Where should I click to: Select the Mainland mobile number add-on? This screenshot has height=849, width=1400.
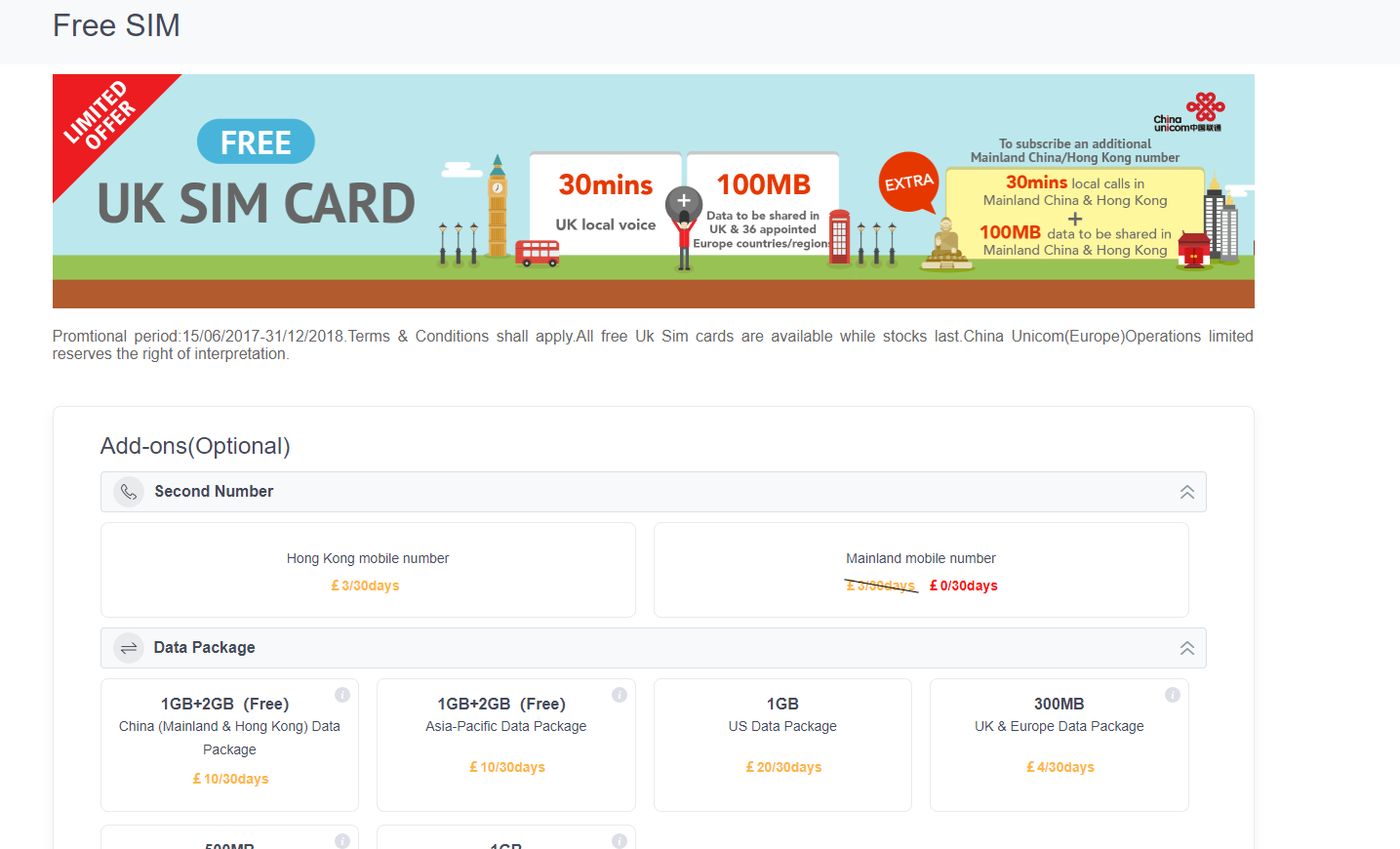[x=921, y=570]
